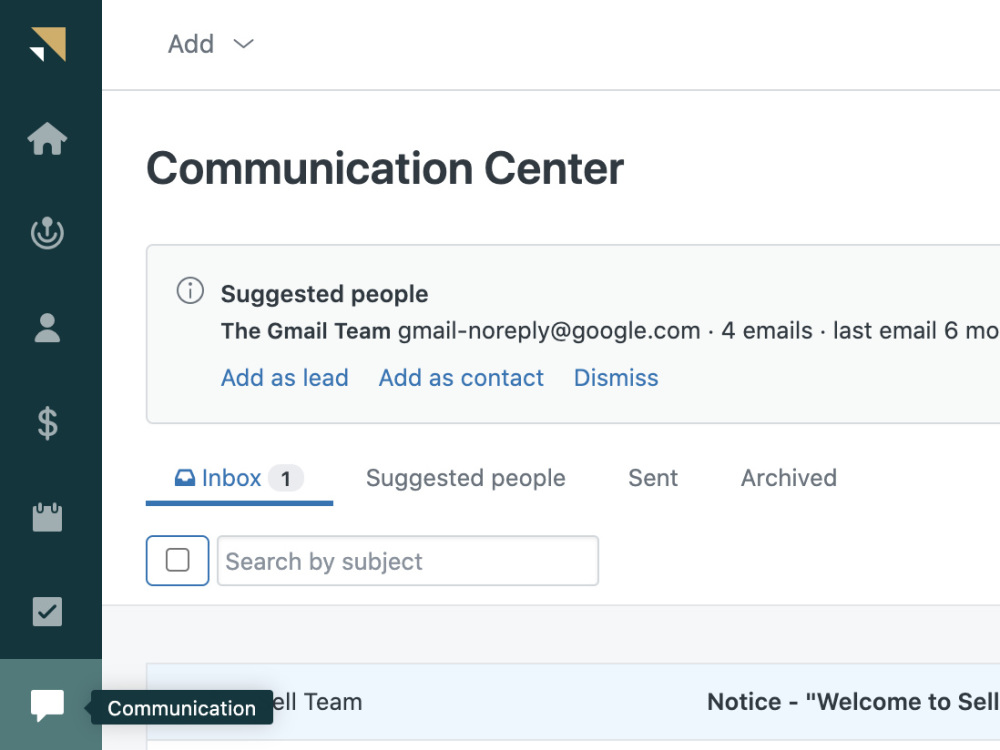Dismiss the Gmail Team suggestion
Image resolution: width=1000 pixels, height=750 pixels.
(616, 378)
